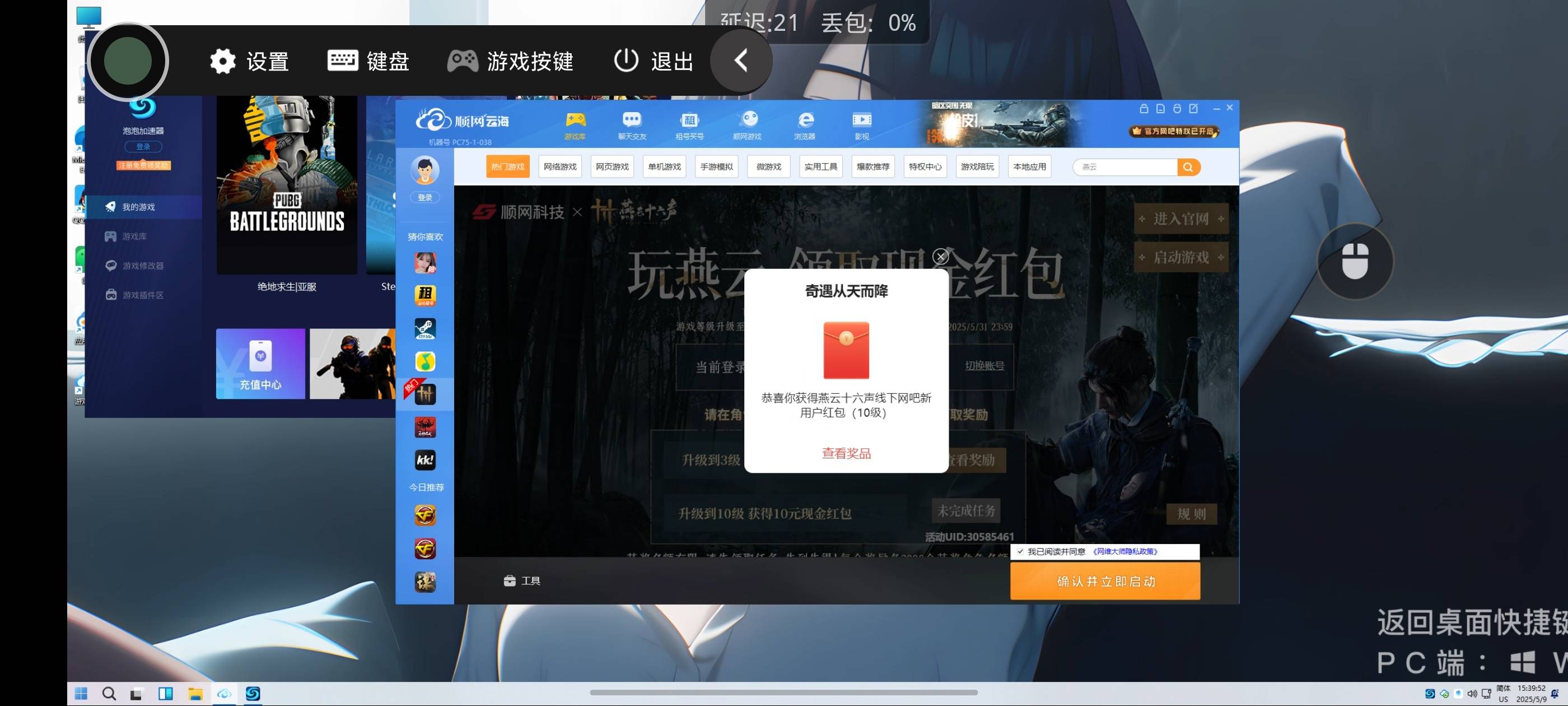Select the 爆款推荐 tab

point(873,166)
